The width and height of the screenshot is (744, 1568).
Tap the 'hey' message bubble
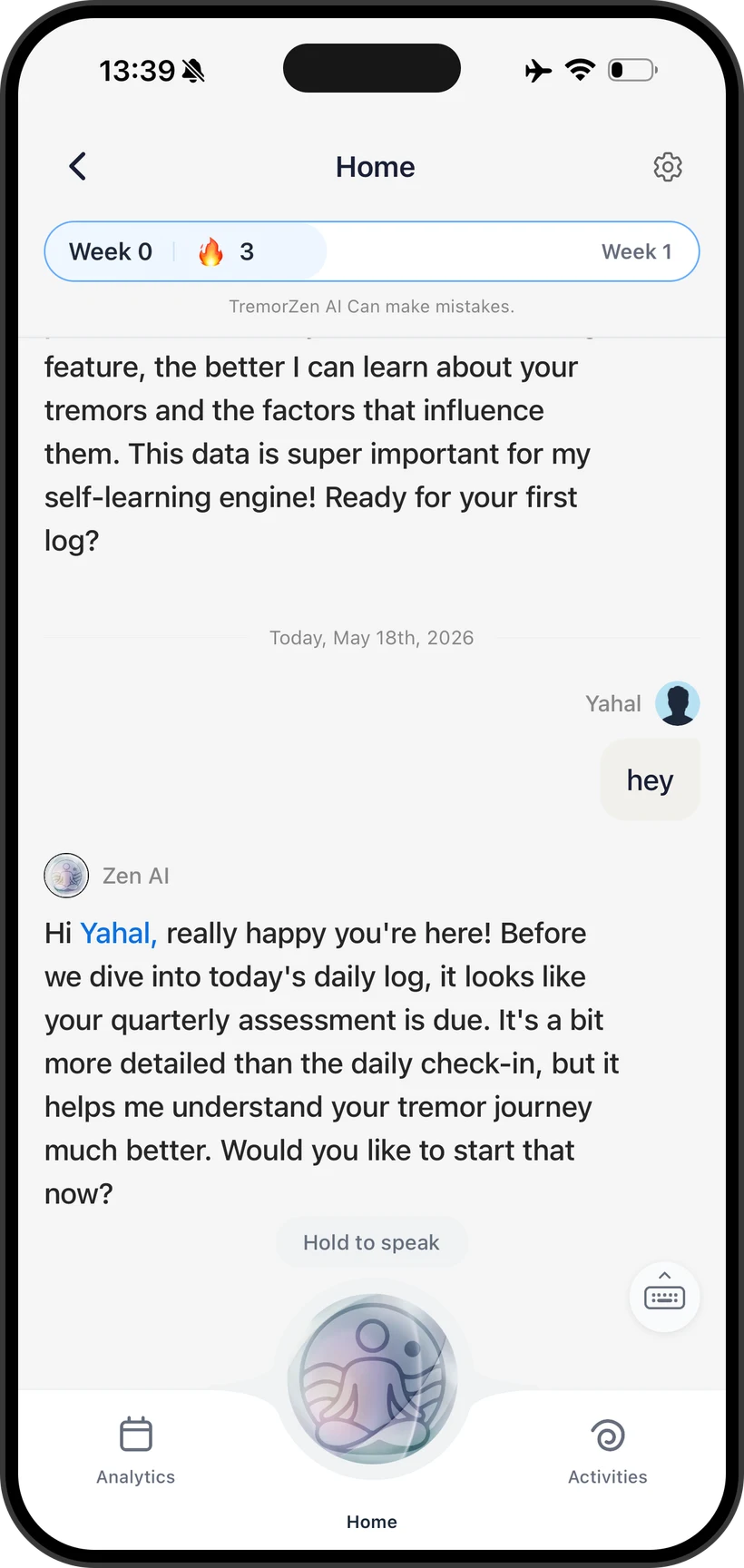coord(651,779)
